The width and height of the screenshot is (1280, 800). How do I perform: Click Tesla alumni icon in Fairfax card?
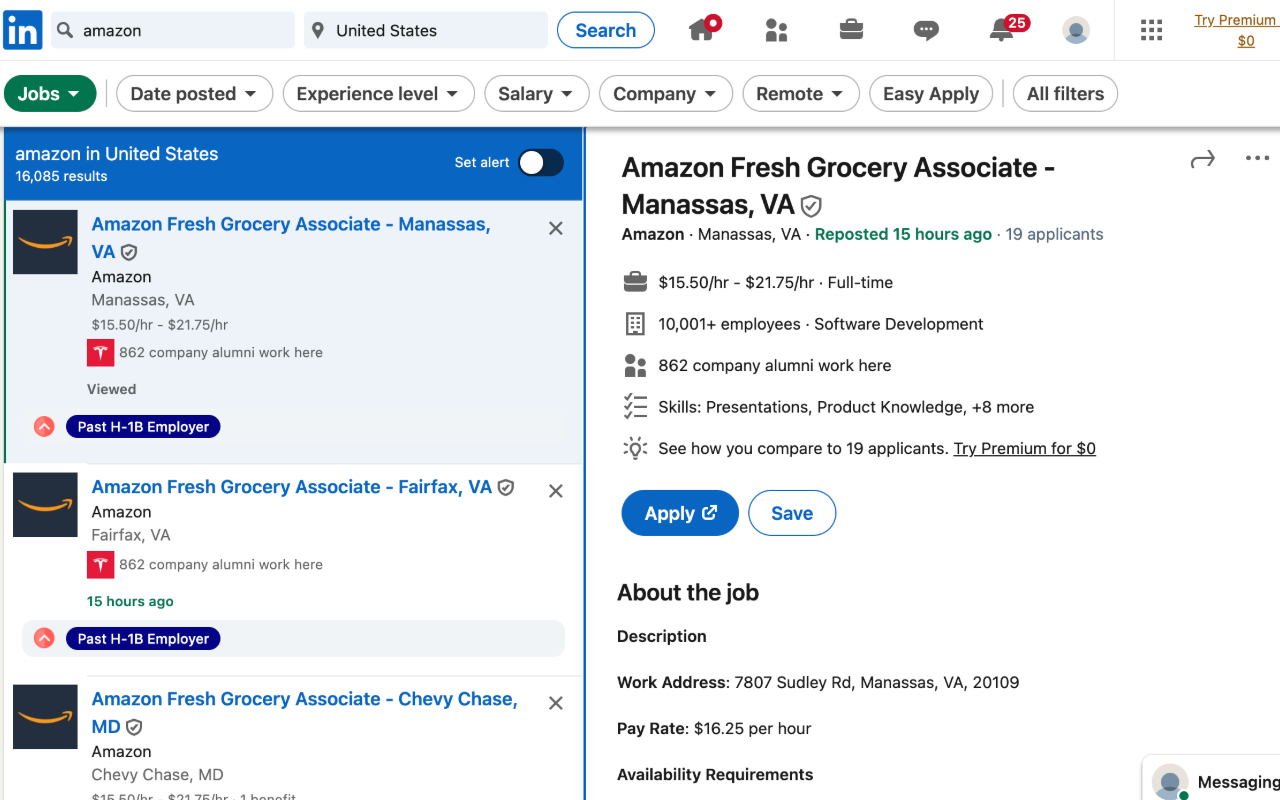pos(100,565)
